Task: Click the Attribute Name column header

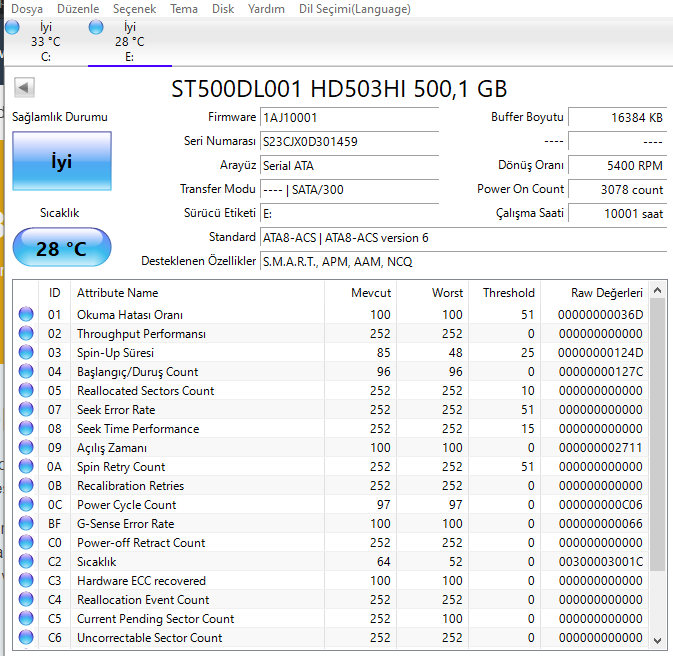Action: click(118, 293)
